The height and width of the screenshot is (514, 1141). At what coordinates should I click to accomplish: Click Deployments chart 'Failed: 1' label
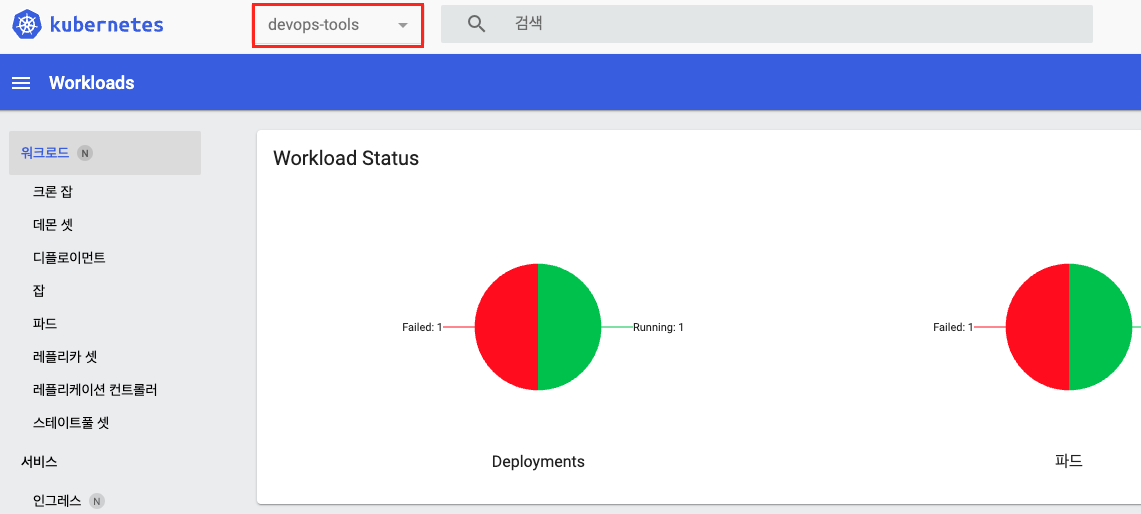422,328
